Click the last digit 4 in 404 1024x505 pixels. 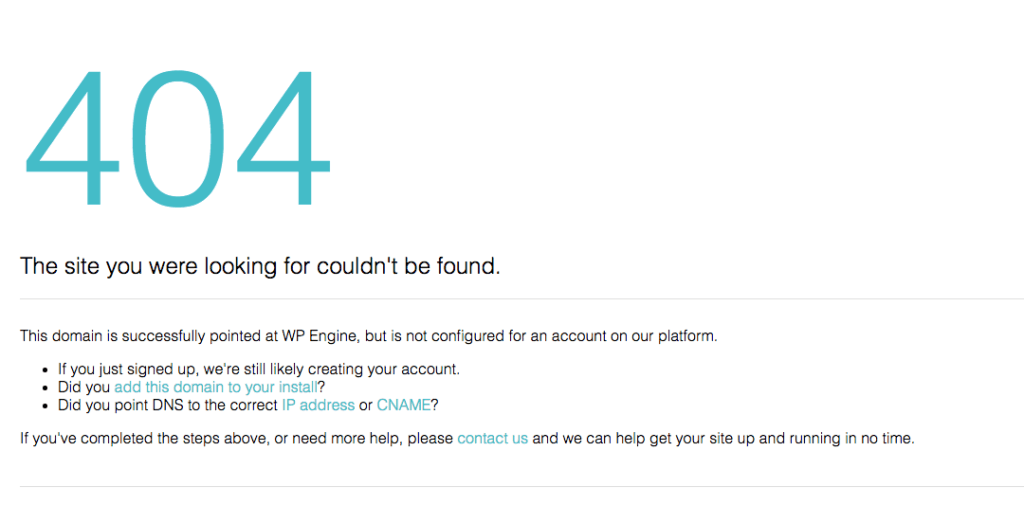click(x=283, y=137)
